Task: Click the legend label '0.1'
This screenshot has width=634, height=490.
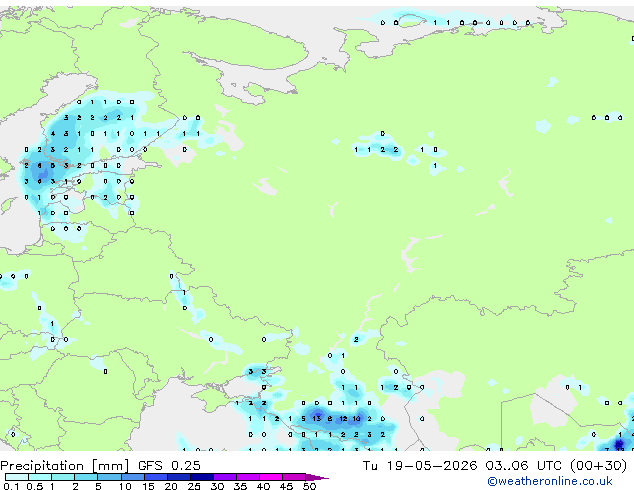Action: pyautogui.click(x=11, y=486)
